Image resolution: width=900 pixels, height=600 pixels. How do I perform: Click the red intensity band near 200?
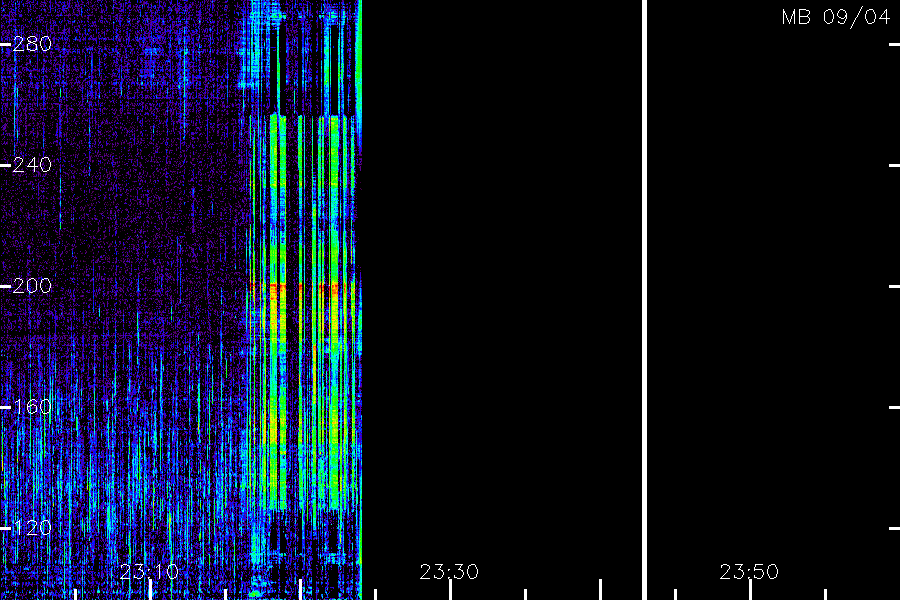tap(302, 286)
